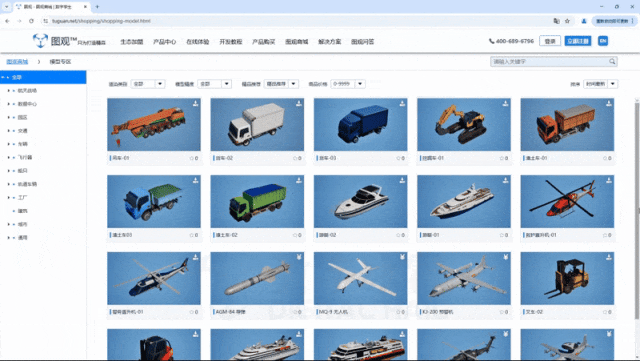Click download icon on dark blue truck card

[402, 103]
